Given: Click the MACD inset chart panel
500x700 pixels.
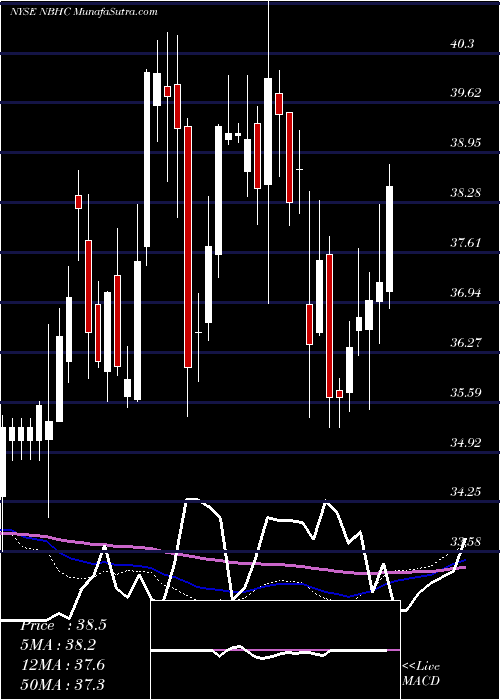Looking at the screenshot, I should tap(275, 650).
